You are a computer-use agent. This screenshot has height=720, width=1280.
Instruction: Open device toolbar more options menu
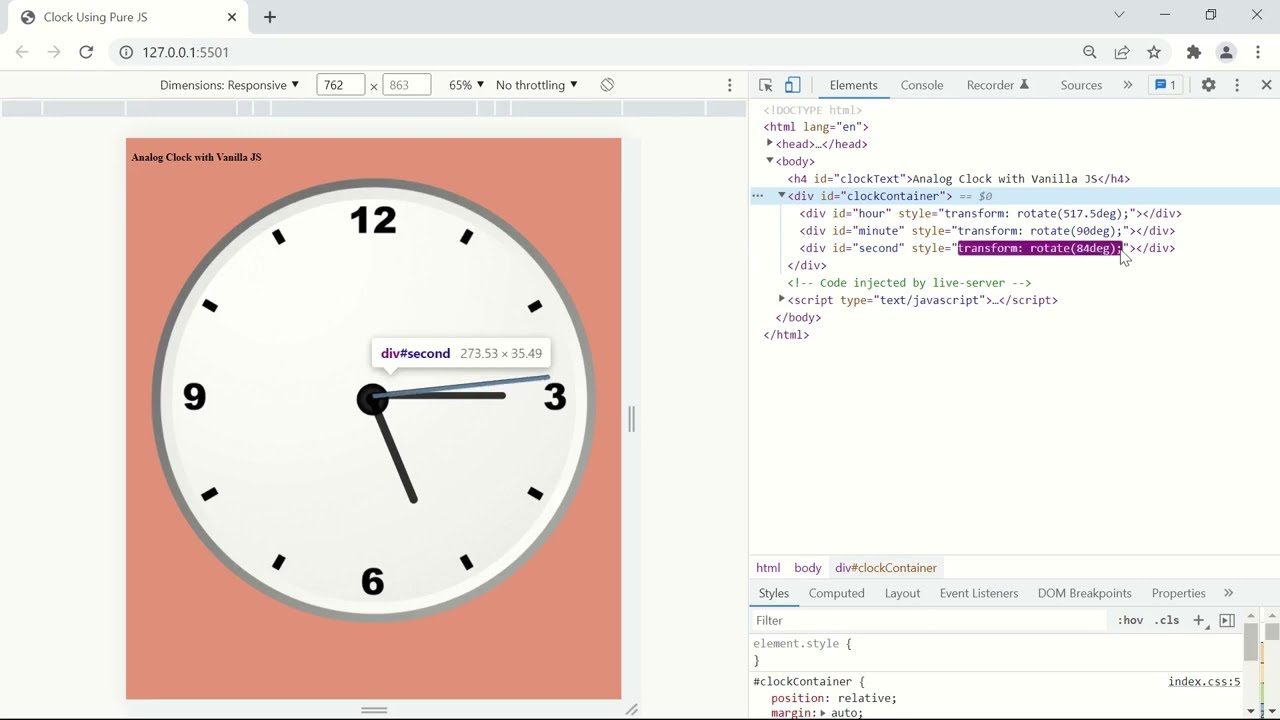pos(730,85)
